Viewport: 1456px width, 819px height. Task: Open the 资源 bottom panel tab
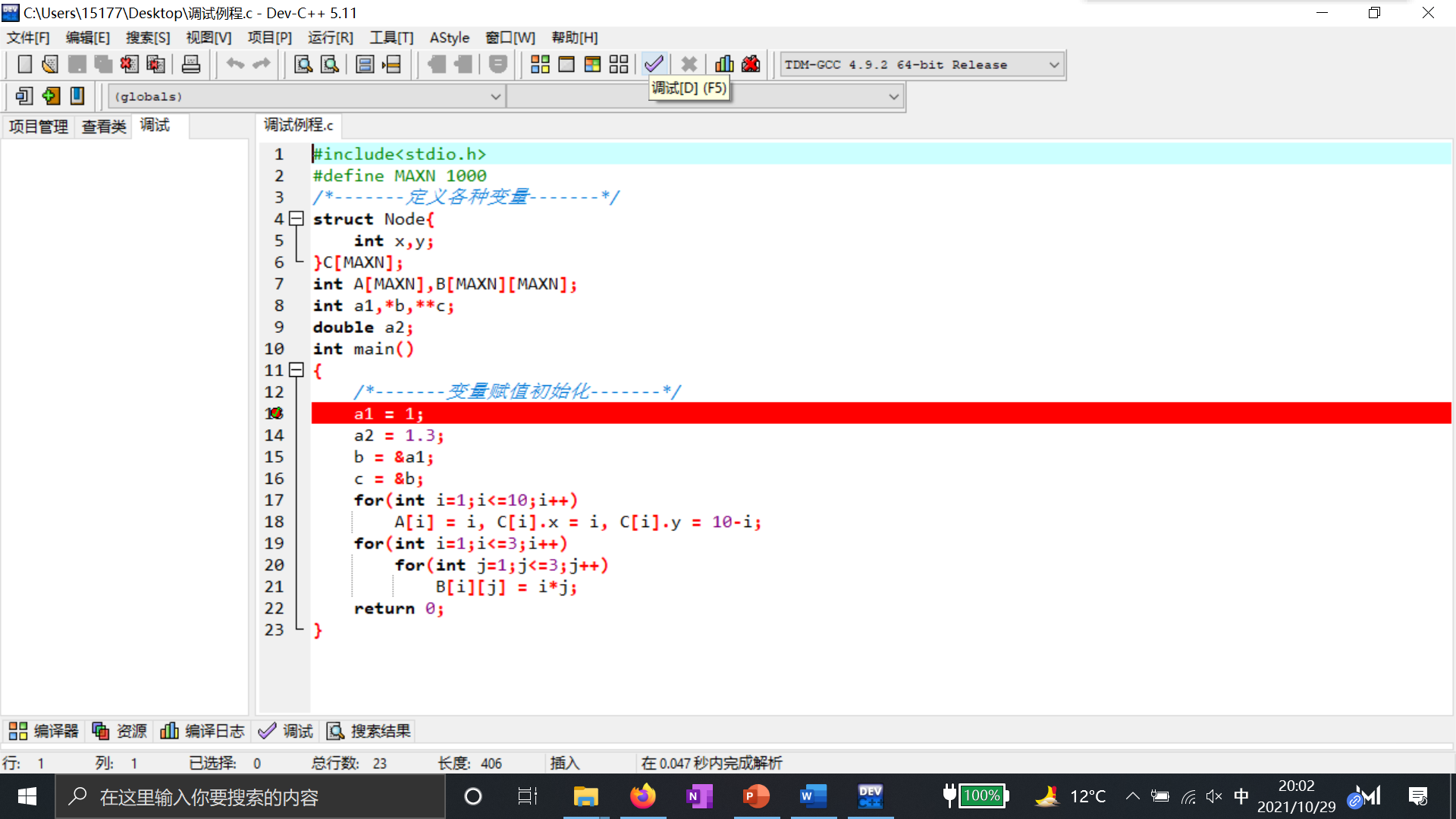click(119, 731)
